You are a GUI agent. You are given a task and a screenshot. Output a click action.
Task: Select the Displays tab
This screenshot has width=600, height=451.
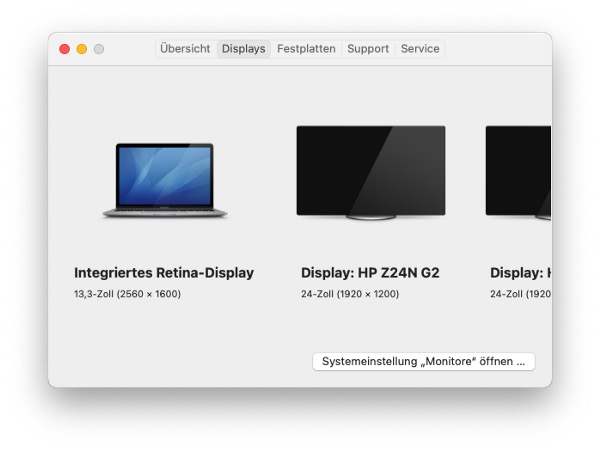243,49
